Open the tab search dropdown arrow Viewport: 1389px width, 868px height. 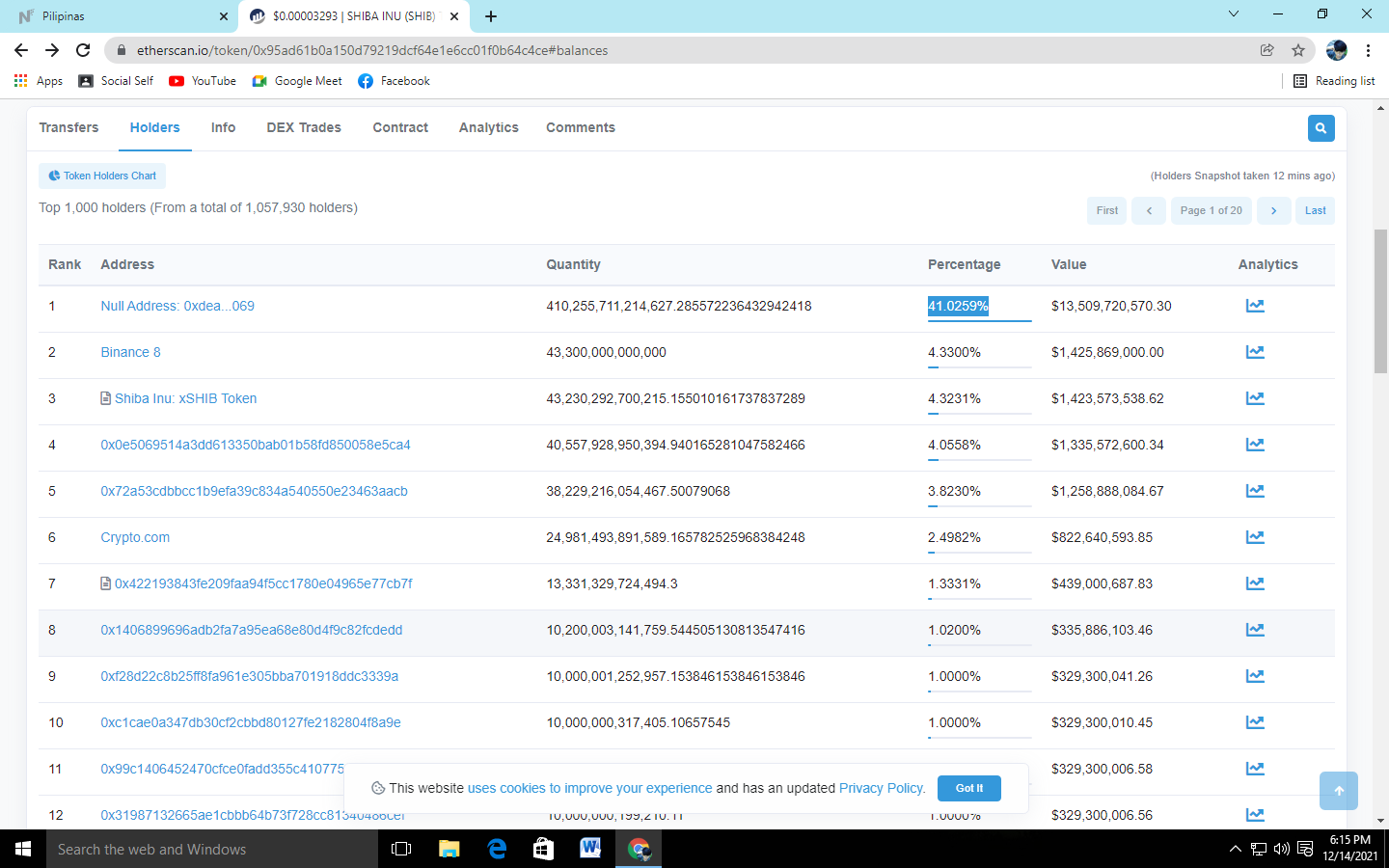click(x=1234, y=14)
